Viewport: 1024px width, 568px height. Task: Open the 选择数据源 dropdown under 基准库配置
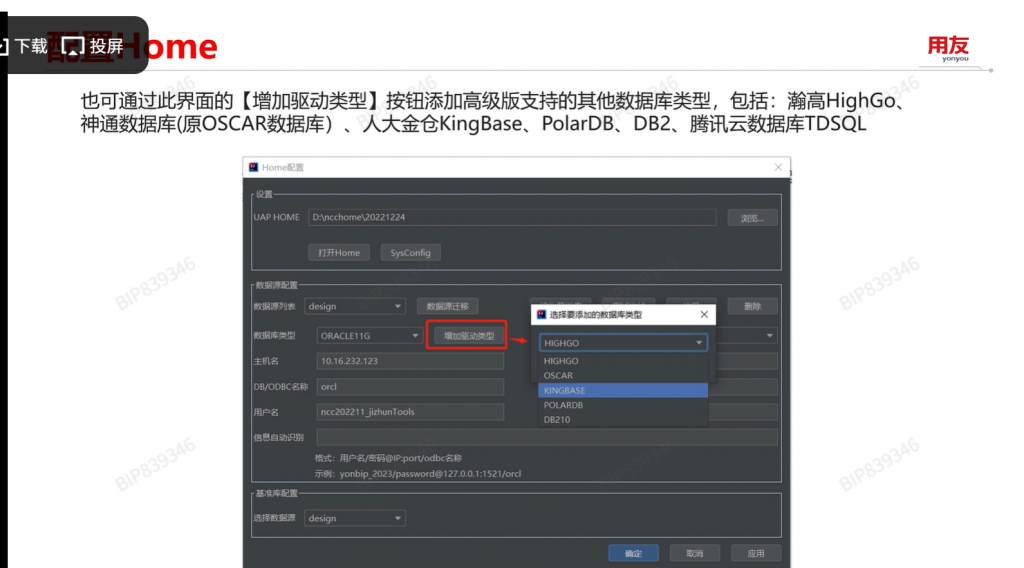pos(397,518)
